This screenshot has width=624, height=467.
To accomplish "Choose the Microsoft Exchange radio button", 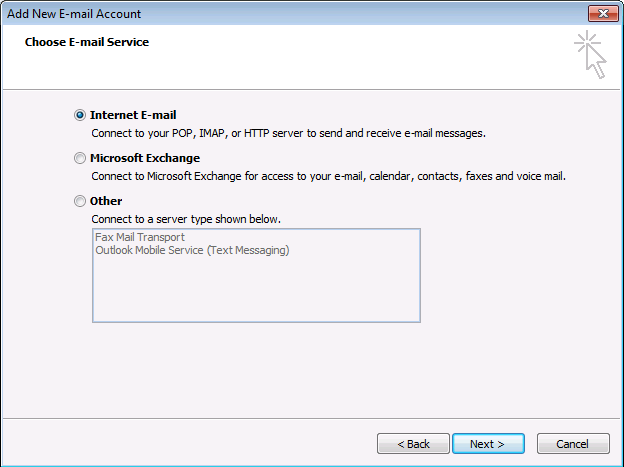I will tap(80, 158).
